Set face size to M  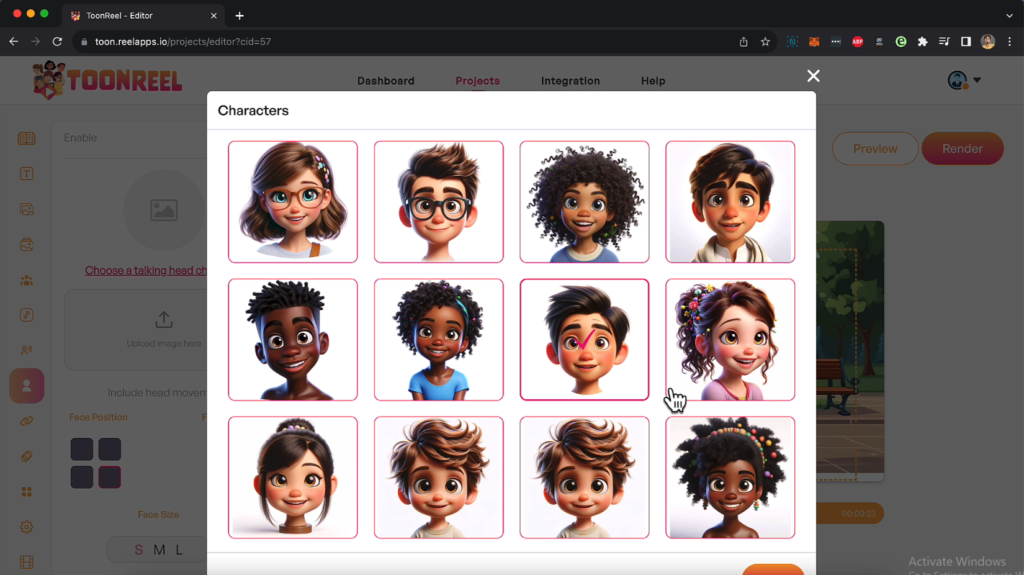[159, 550]
